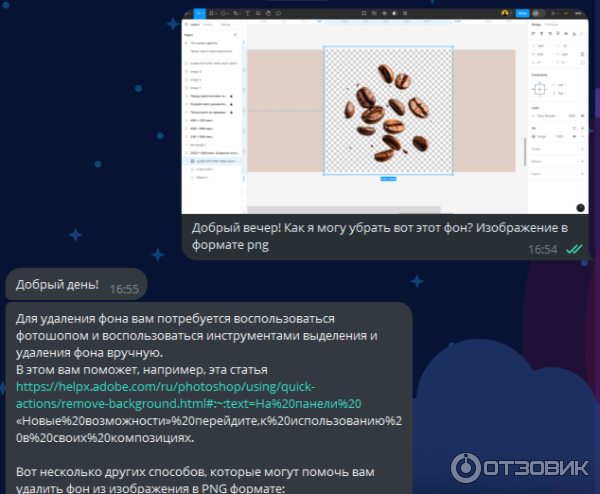
Task: Switch to the Assets tab
Action: click(207, 22)
